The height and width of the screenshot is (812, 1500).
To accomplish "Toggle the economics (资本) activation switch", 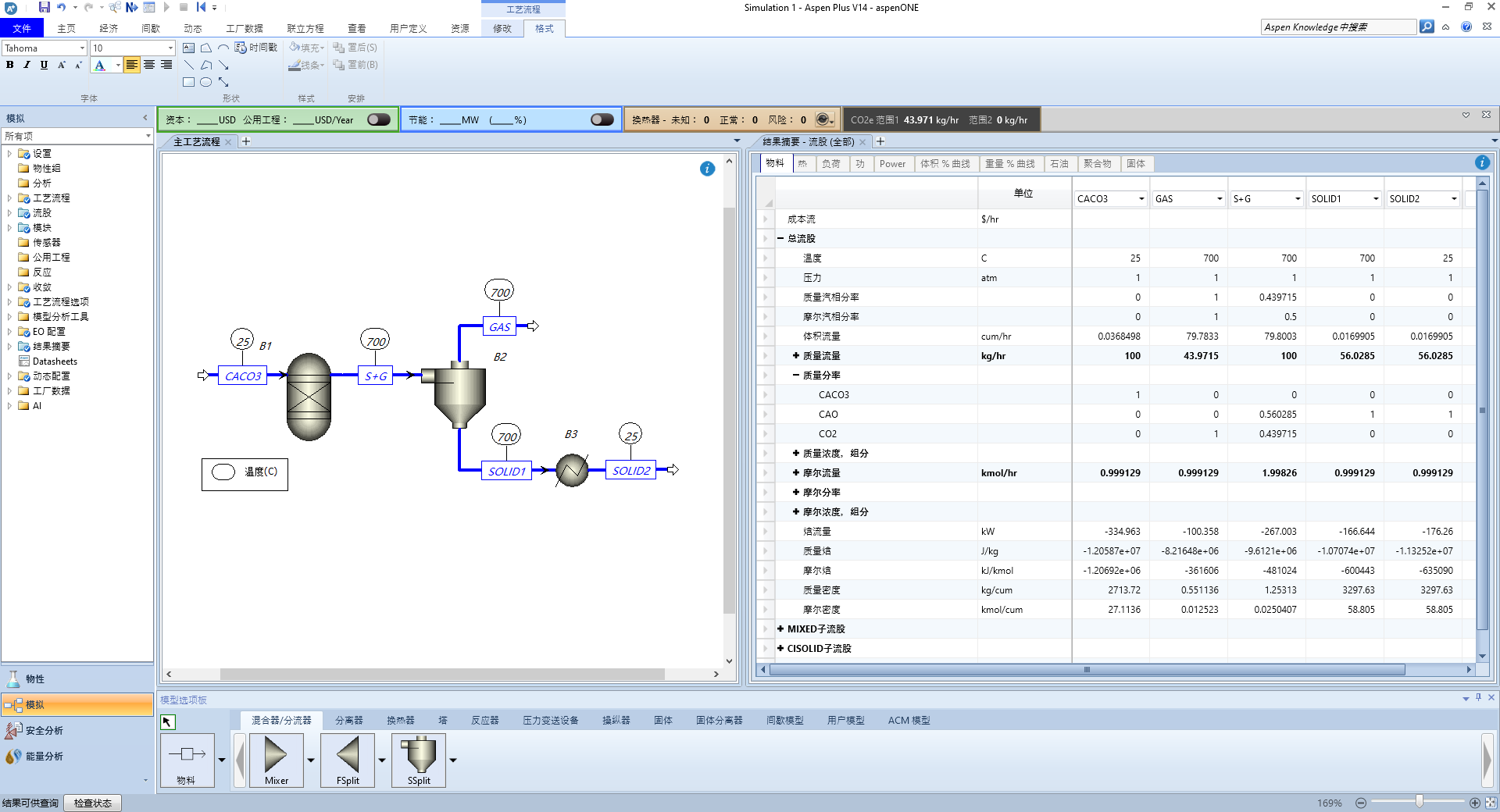I will click(x=379, y=119).
